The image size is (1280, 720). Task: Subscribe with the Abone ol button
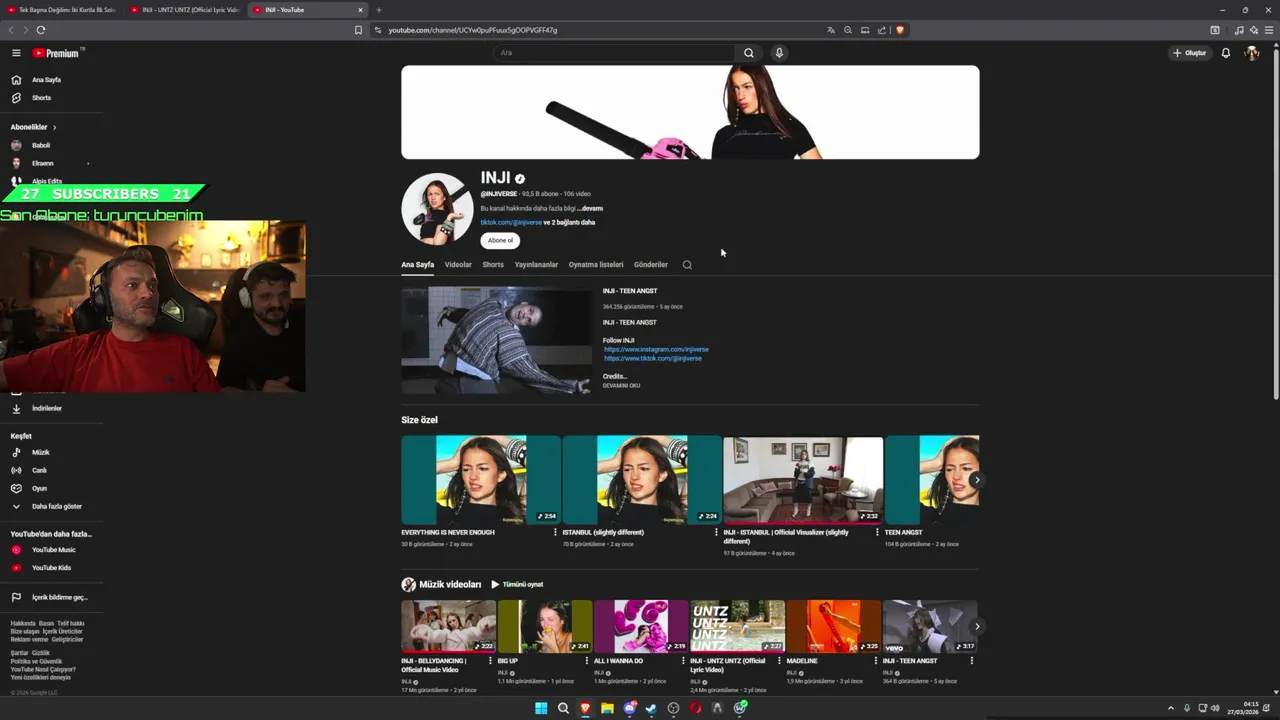[x=500, y=240]
